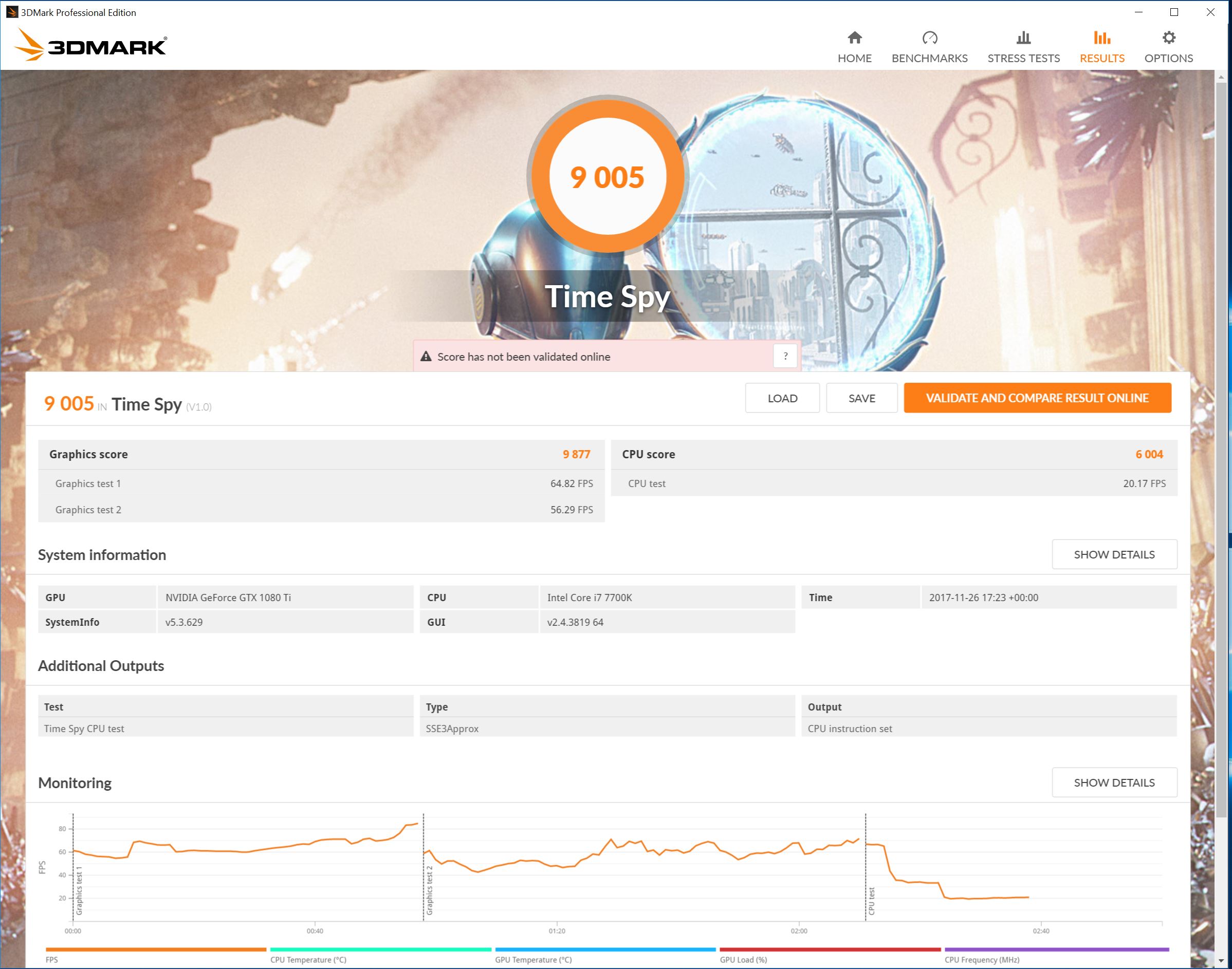Expand System information with Show Details
This screenshot has height=969, width=1232.
[1114, 554]
